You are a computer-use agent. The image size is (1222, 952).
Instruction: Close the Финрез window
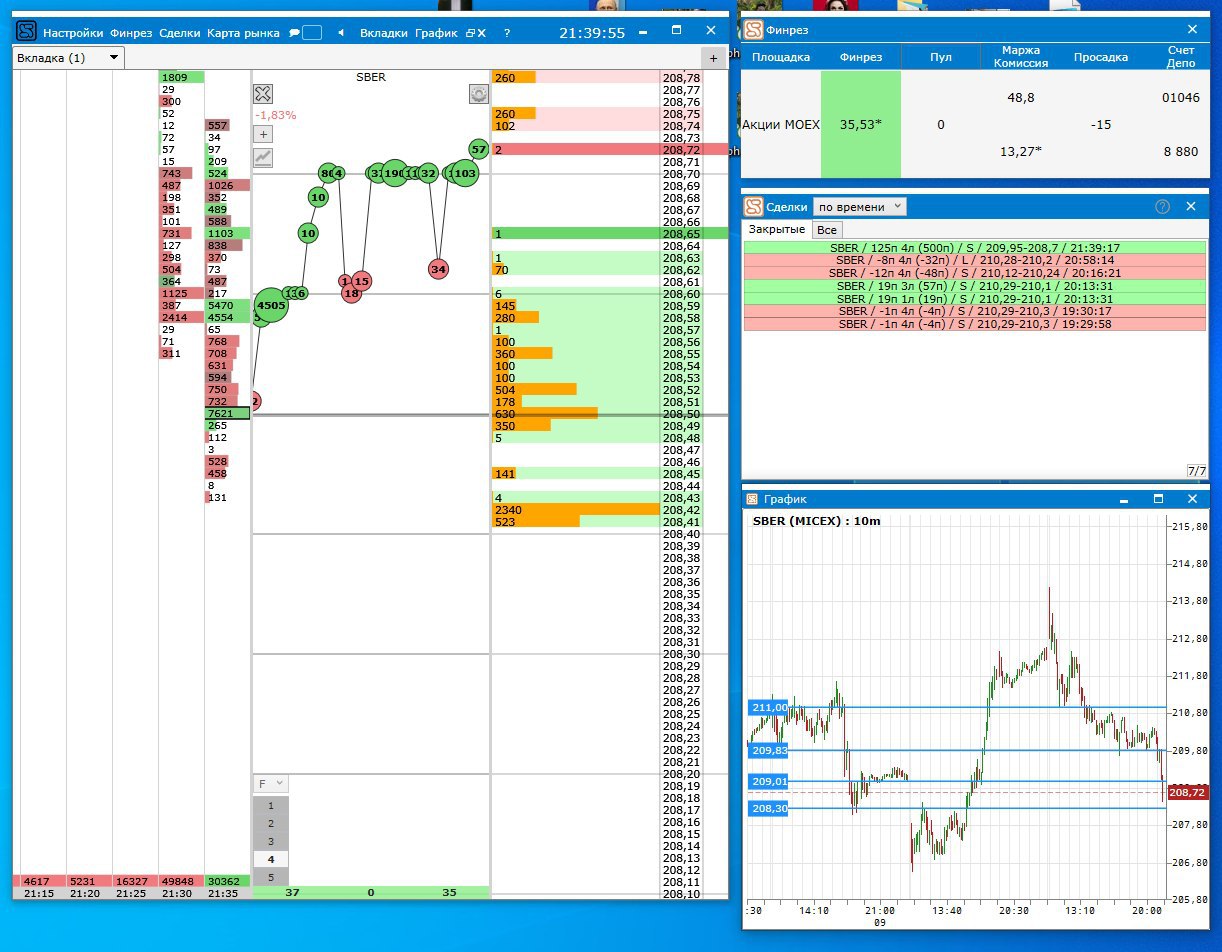tap(1191, 30)
